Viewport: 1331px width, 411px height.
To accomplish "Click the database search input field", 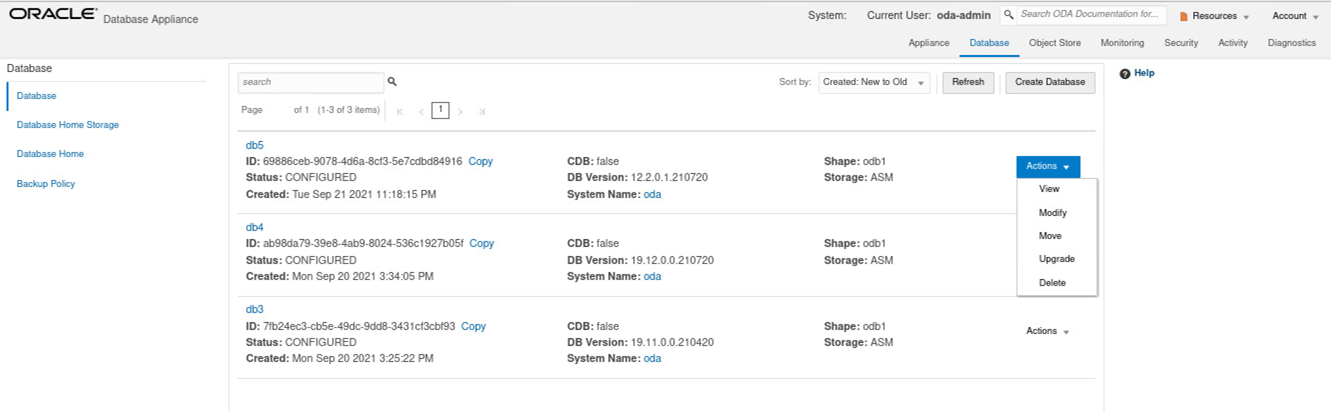I will coord(310,82).
